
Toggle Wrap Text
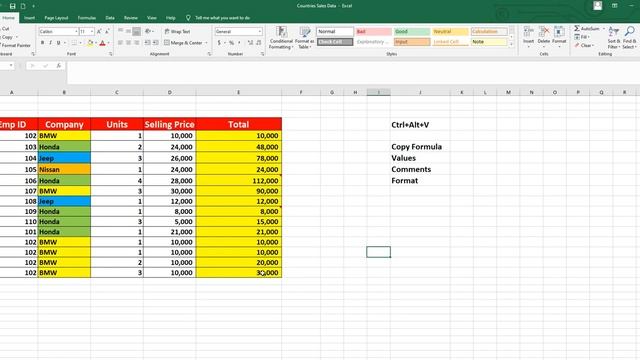pos(177,31)
